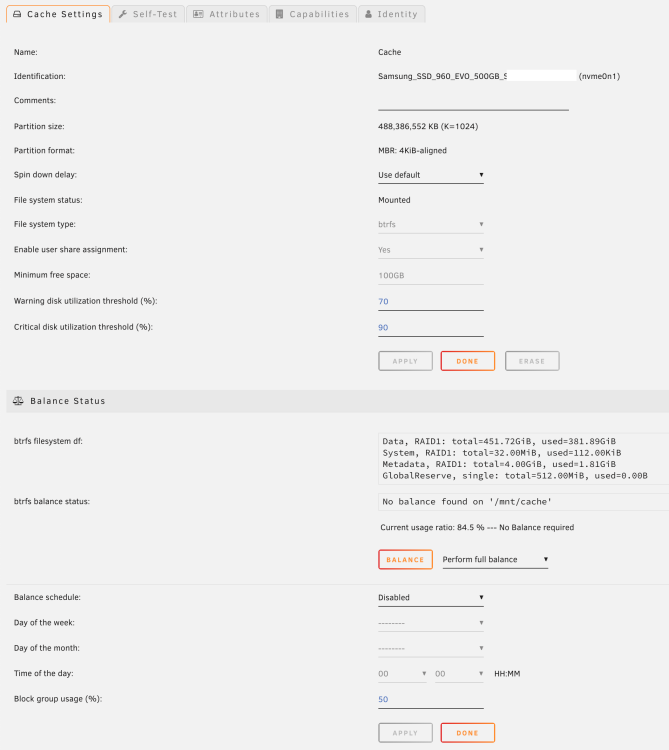The height and width of the screenshot is (750, 669).
Task: Open the Identity tab
Action: pos(392,14)
